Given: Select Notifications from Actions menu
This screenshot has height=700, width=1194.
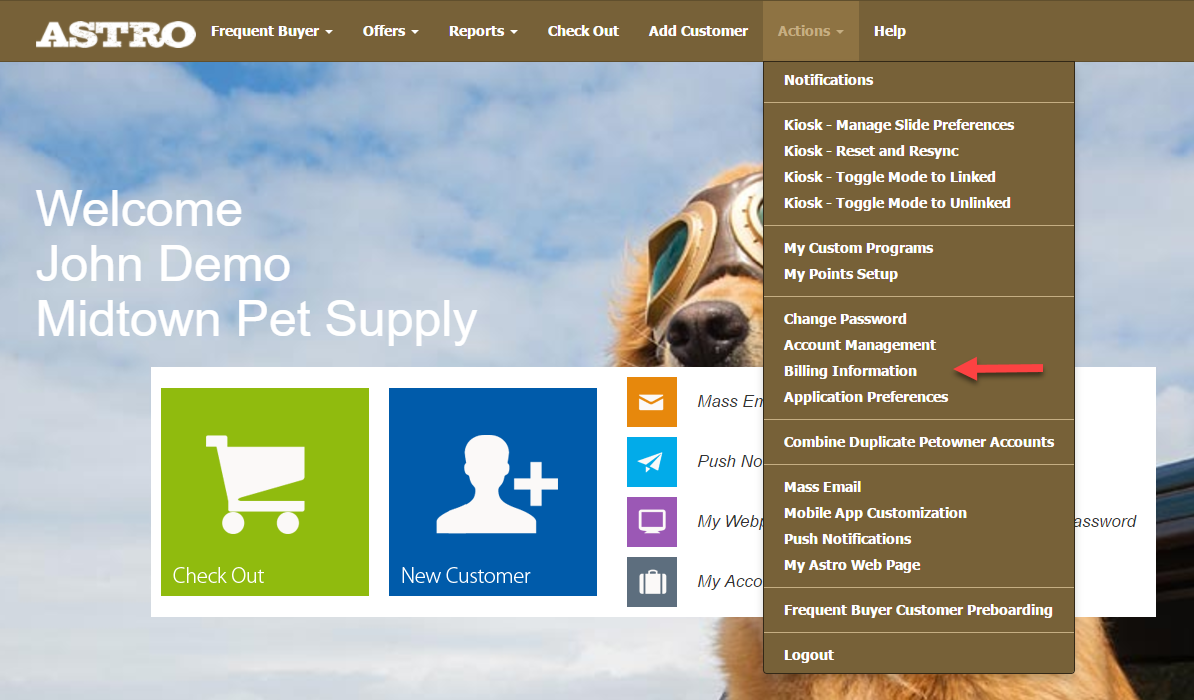Looking at the screenshot, I should [x=828, y=80].
